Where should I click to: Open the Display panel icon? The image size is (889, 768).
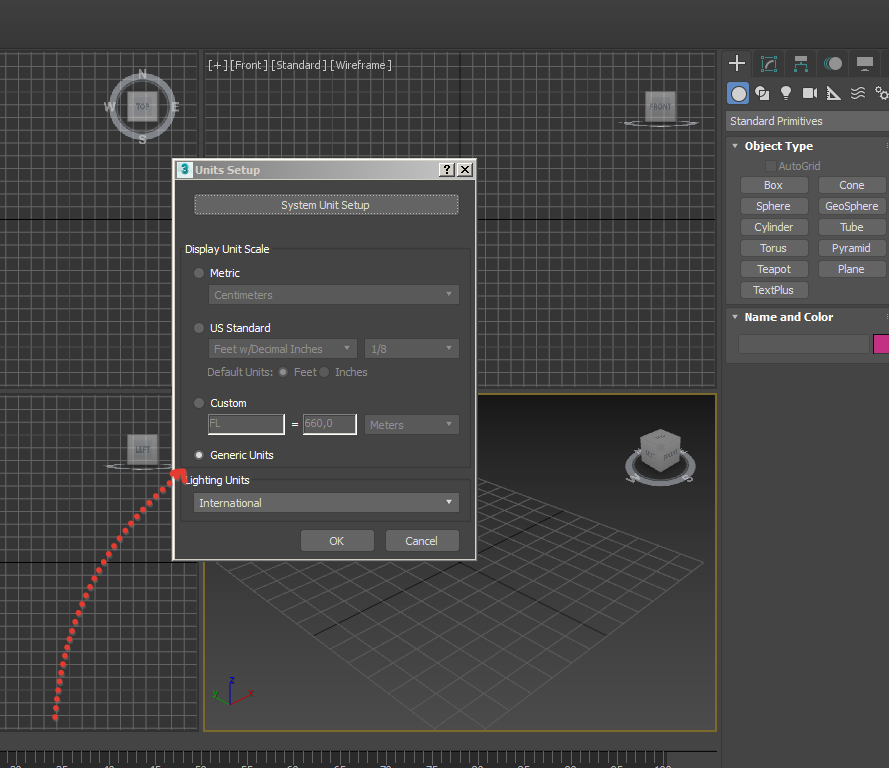865,63
